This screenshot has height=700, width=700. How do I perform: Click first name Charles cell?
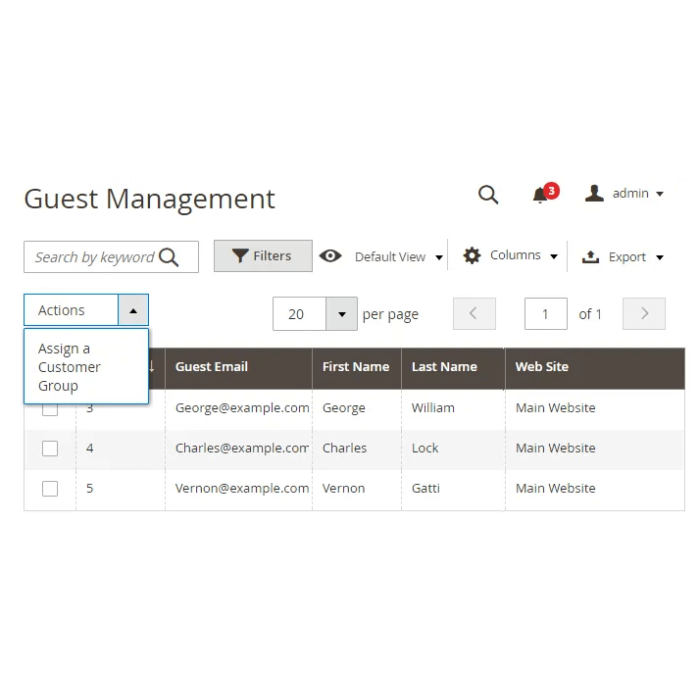click(344, 448)
